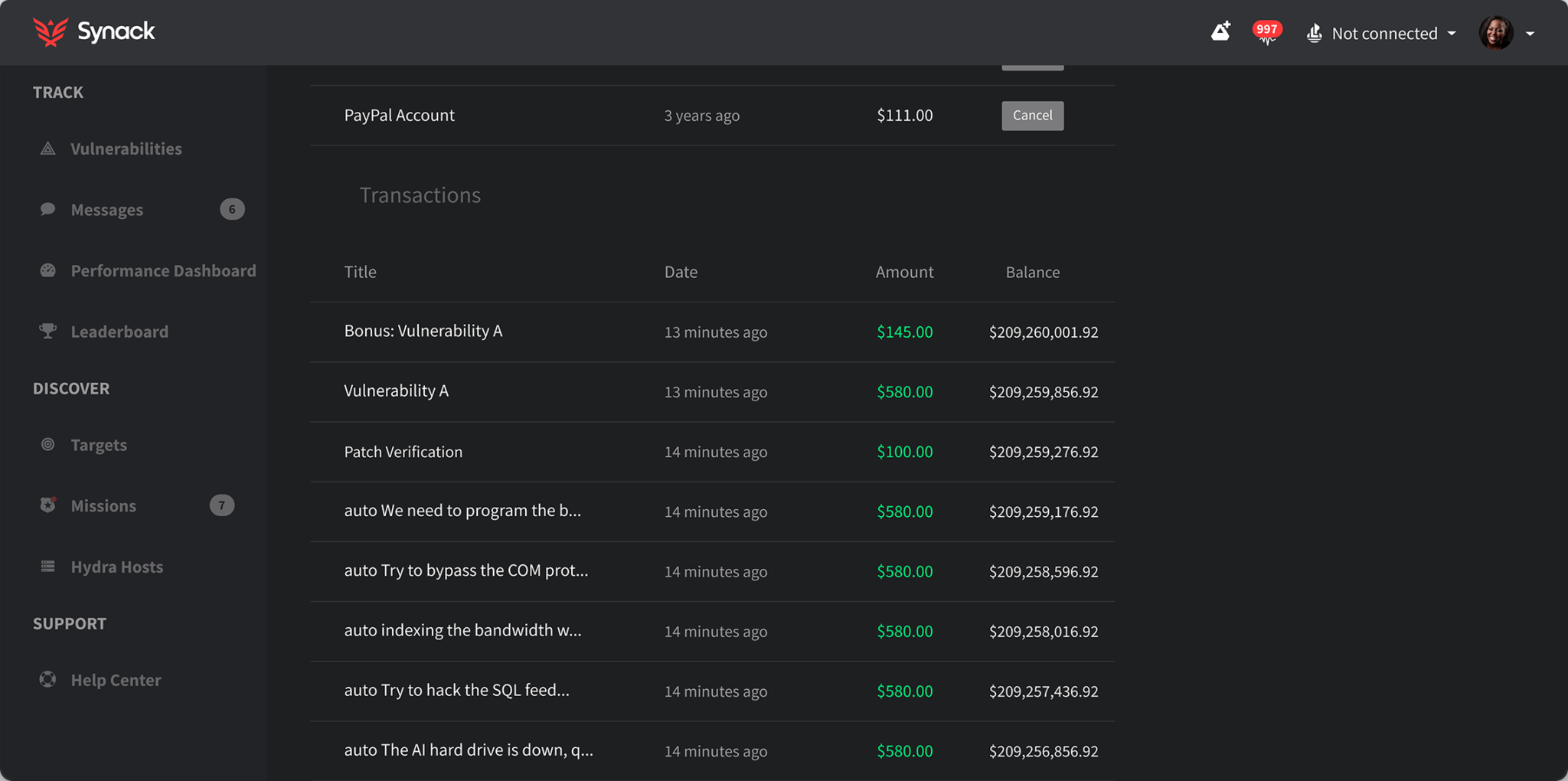Click the Synack logo icon
The width and height of the screenshot is (1568, 781).
click(51, 32)
